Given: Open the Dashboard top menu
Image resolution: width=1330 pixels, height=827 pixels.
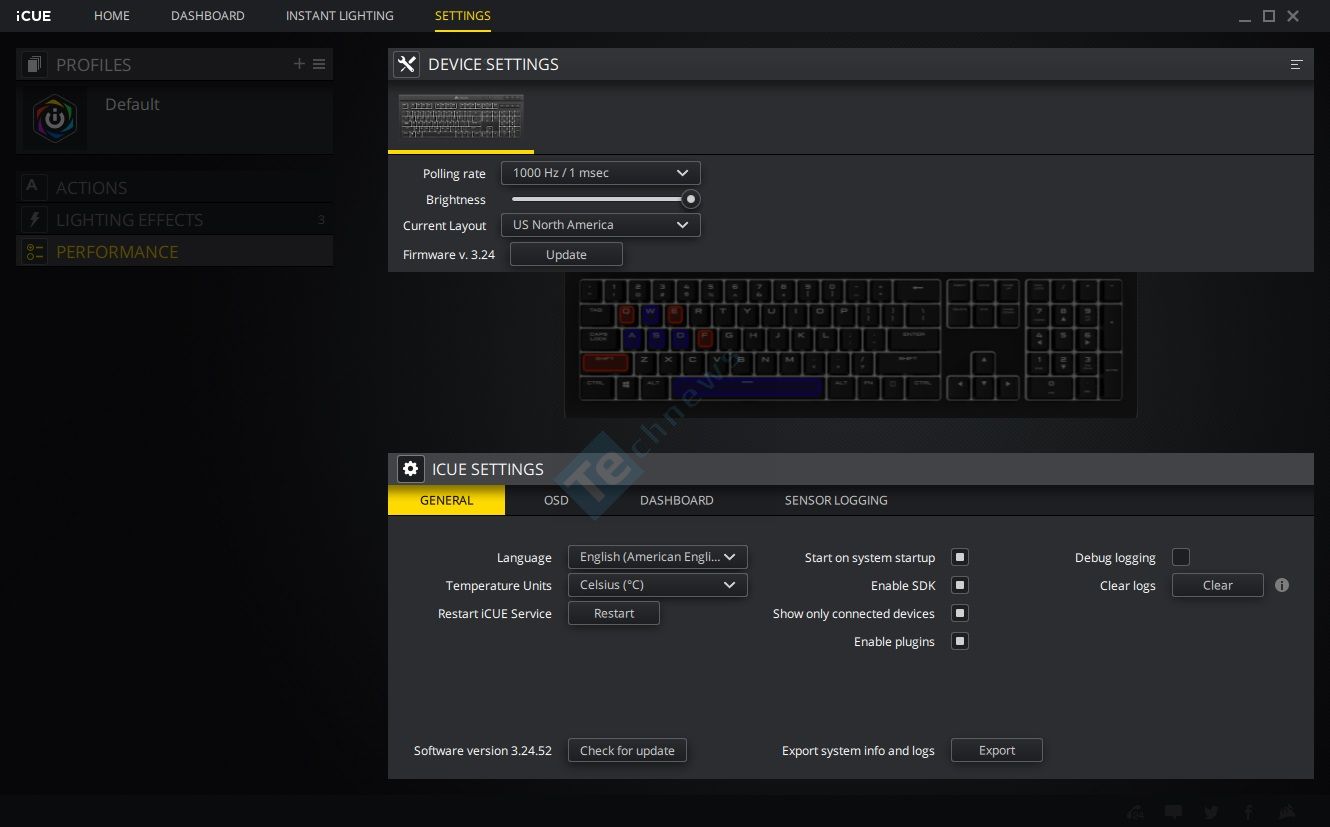Looking at the screenshot, I should [208, 16].
